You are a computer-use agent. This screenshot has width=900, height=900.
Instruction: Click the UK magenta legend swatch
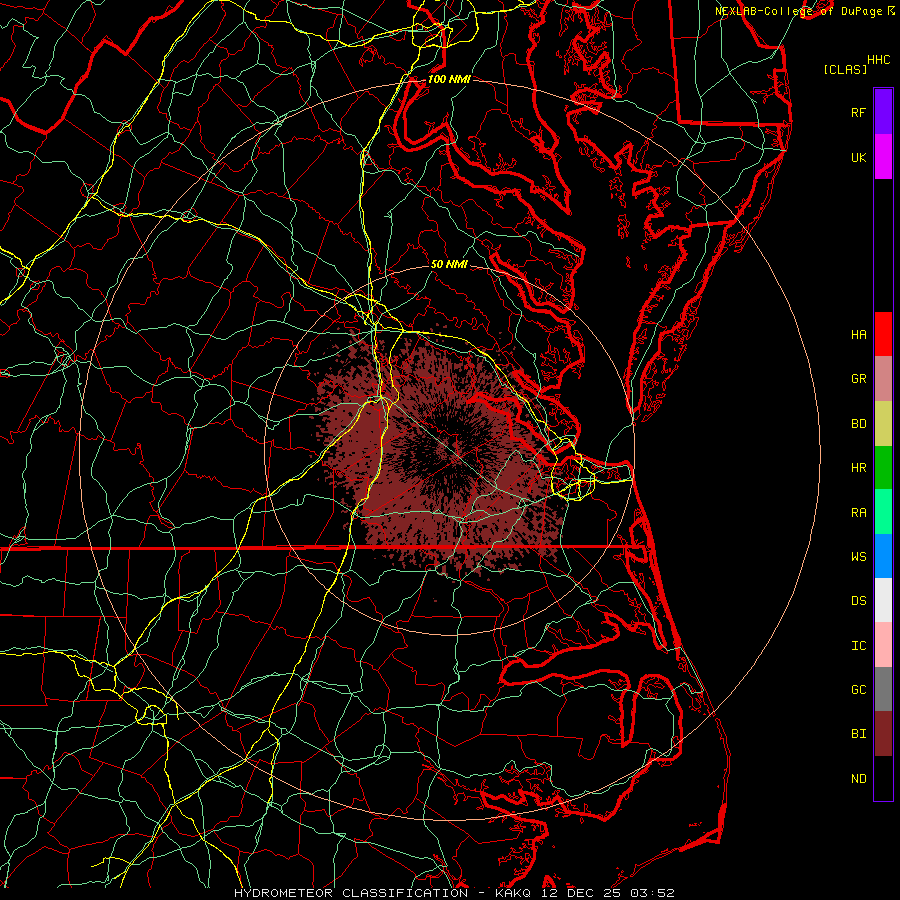[883, 156]
